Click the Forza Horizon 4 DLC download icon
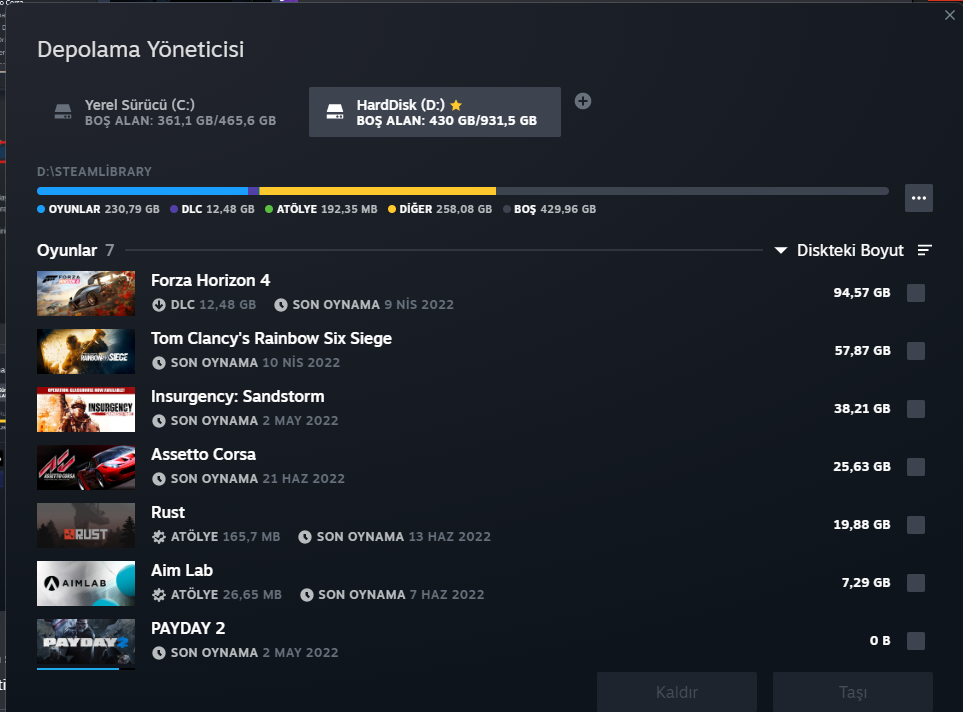The width and height of the screenshot is (963, 712). coord(159,305)
